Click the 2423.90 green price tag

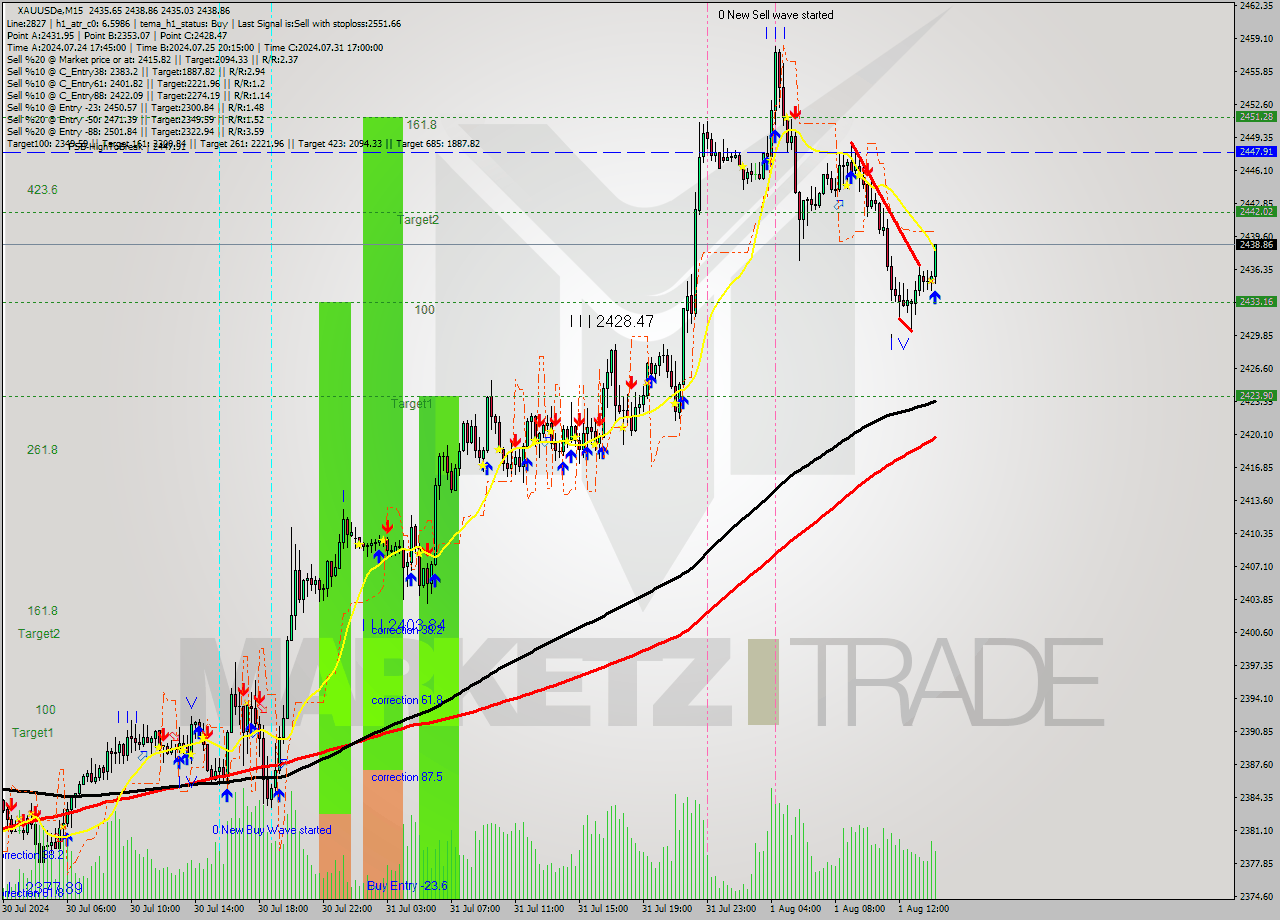[1256, 396]
